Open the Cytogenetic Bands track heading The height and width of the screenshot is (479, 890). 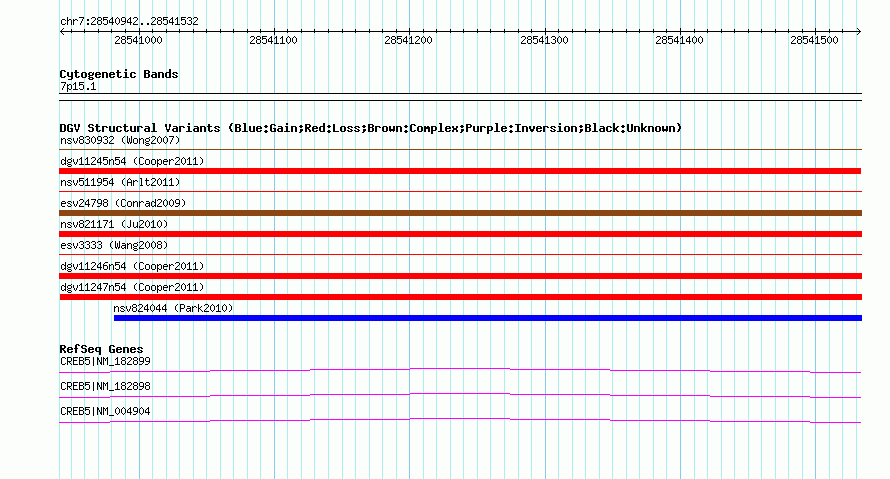click(x=119, y=74)
